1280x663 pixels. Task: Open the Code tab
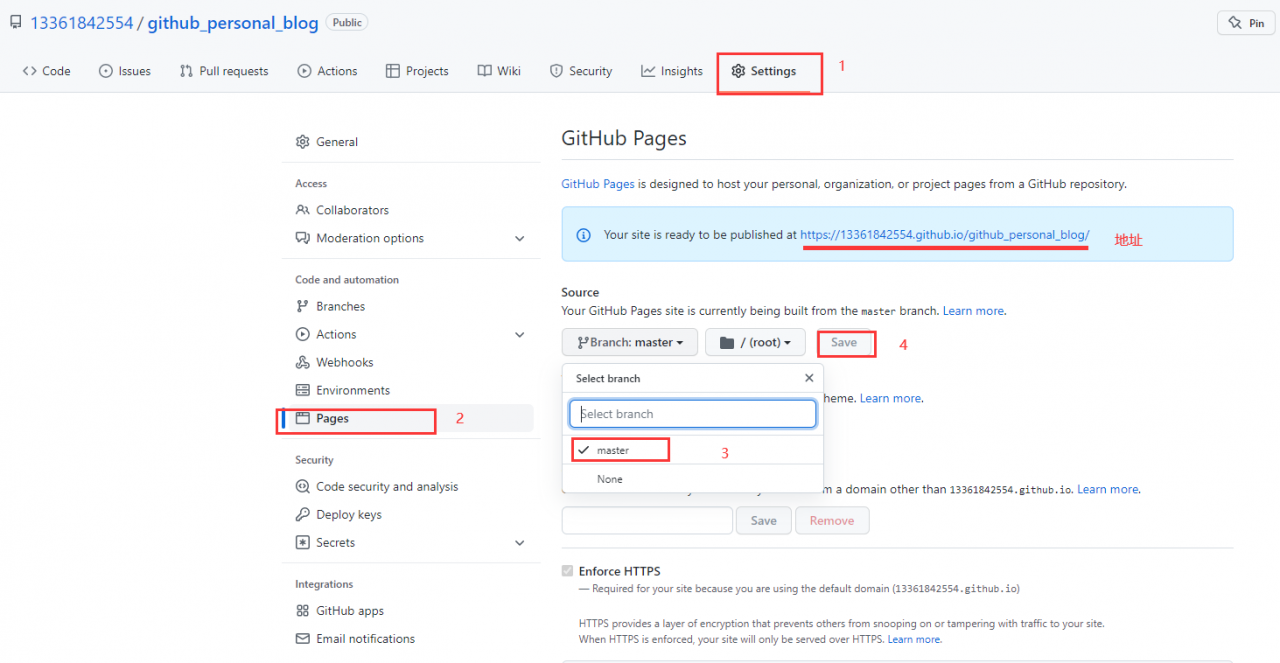pyautogui.click(x=47, y=71)
